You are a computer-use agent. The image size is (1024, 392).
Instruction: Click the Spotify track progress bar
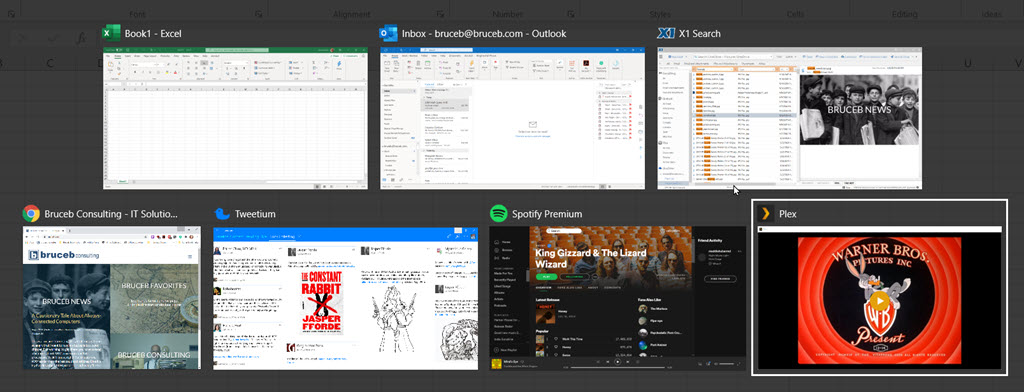point(617,368)
